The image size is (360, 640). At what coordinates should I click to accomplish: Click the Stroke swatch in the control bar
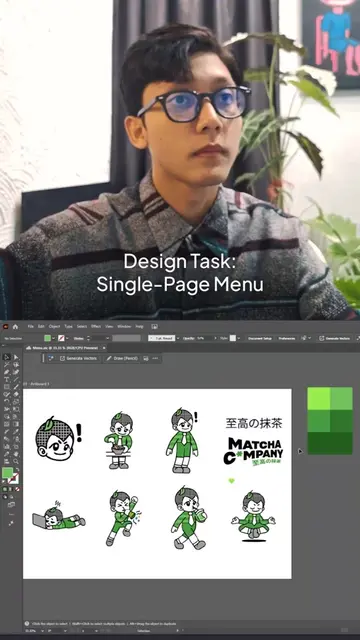coord(62,338)
